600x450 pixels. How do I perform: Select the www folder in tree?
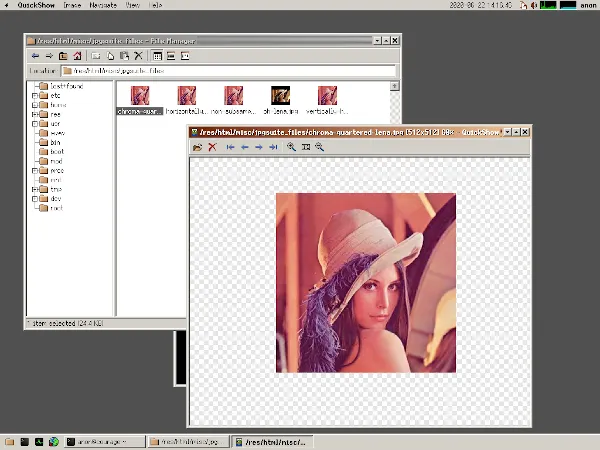pos(52,133)
